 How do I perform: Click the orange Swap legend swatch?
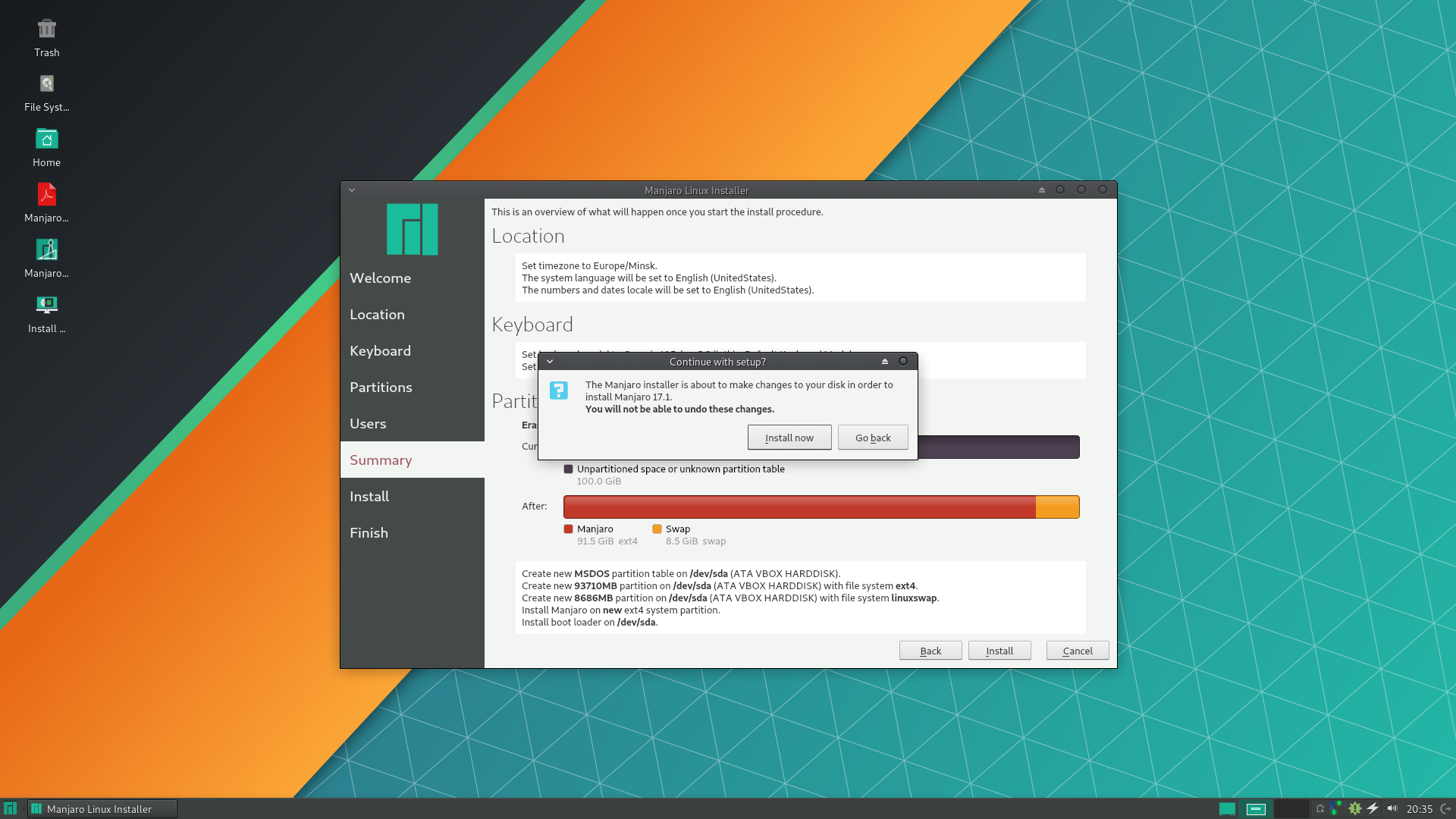coord(657,529)
